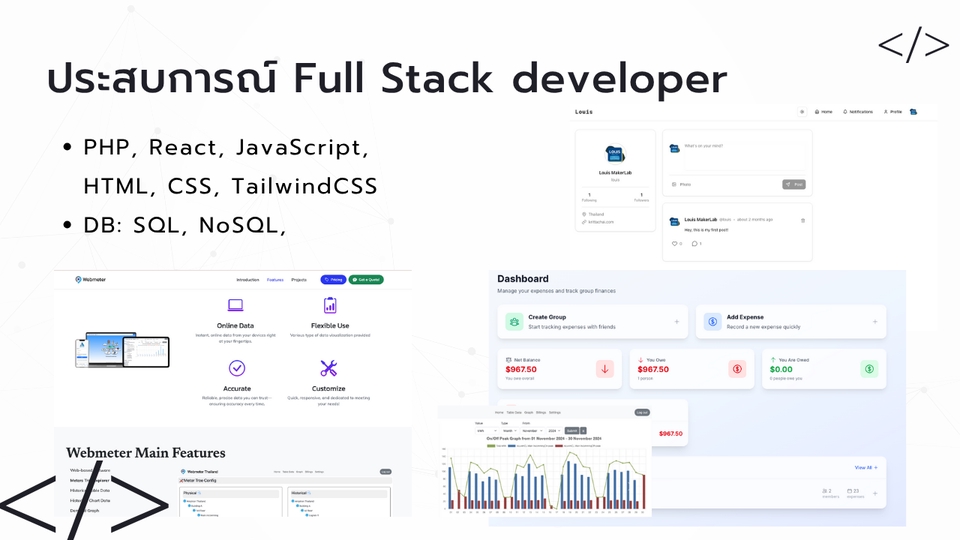Click the Customize tools icon
960x540 pixels.
[329, 368]
